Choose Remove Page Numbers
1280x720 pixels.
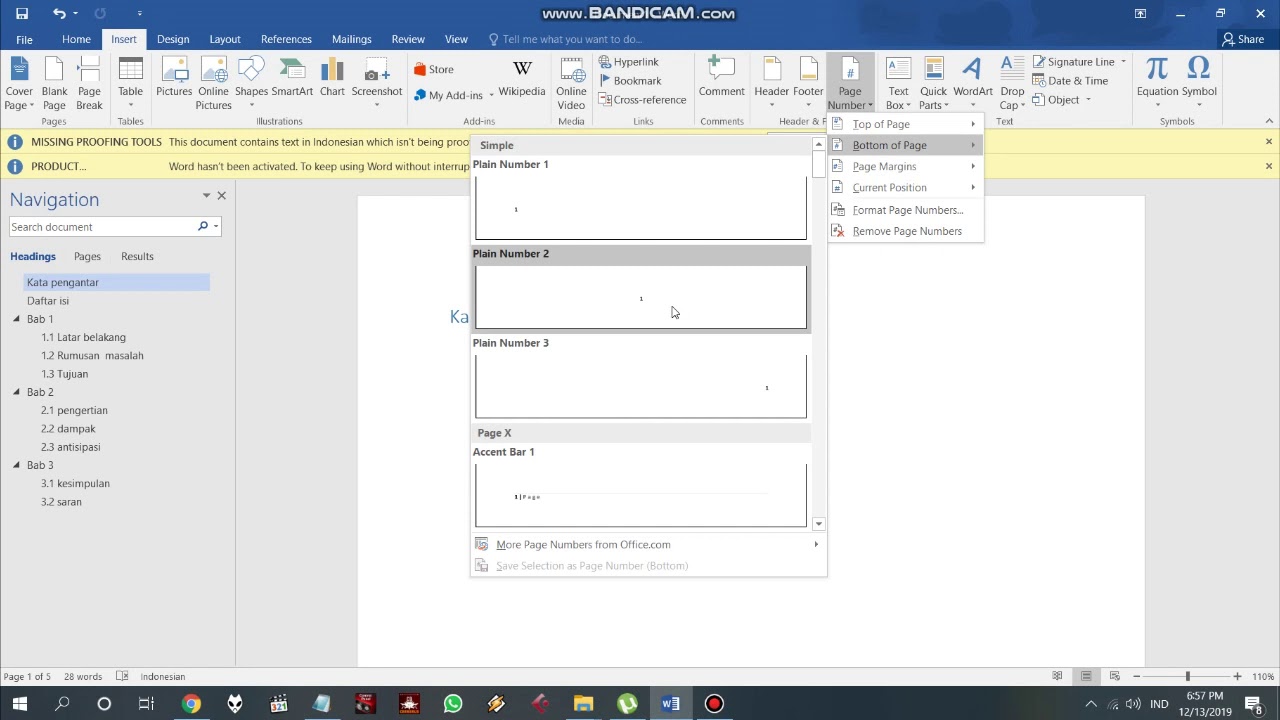905,231
